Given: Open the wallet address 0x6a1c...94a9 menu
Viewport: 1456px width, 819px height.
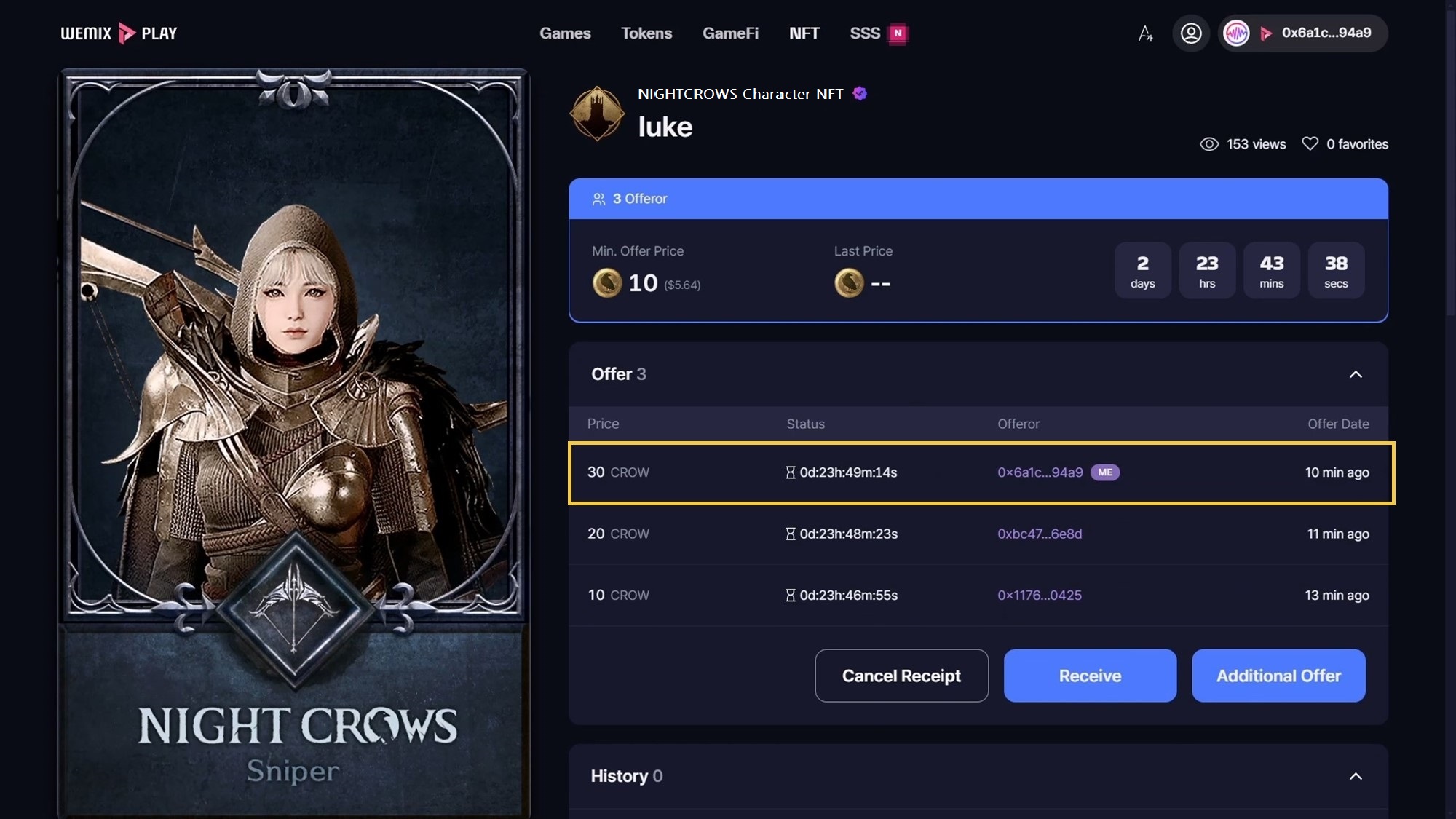Looking at the screenshot, I should (x=1326, y=33).
